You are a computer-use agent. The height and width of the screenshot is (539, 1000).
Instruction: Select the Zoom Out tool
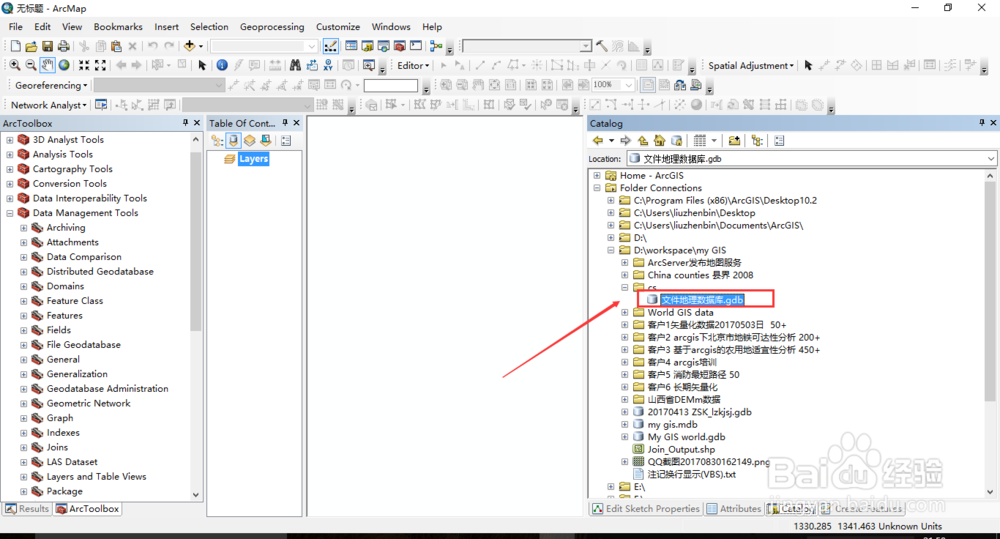[x=31, y=65]
